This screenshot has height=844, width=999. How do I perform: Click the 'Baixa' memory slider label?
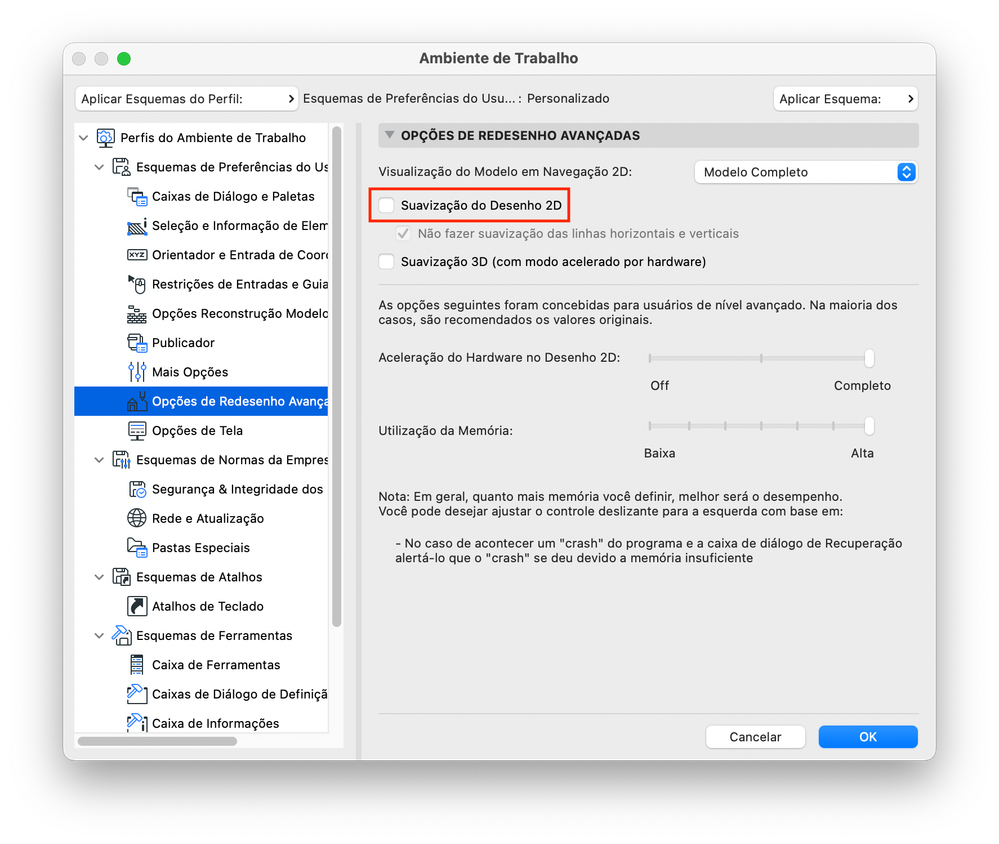click(x=659, y=453)
